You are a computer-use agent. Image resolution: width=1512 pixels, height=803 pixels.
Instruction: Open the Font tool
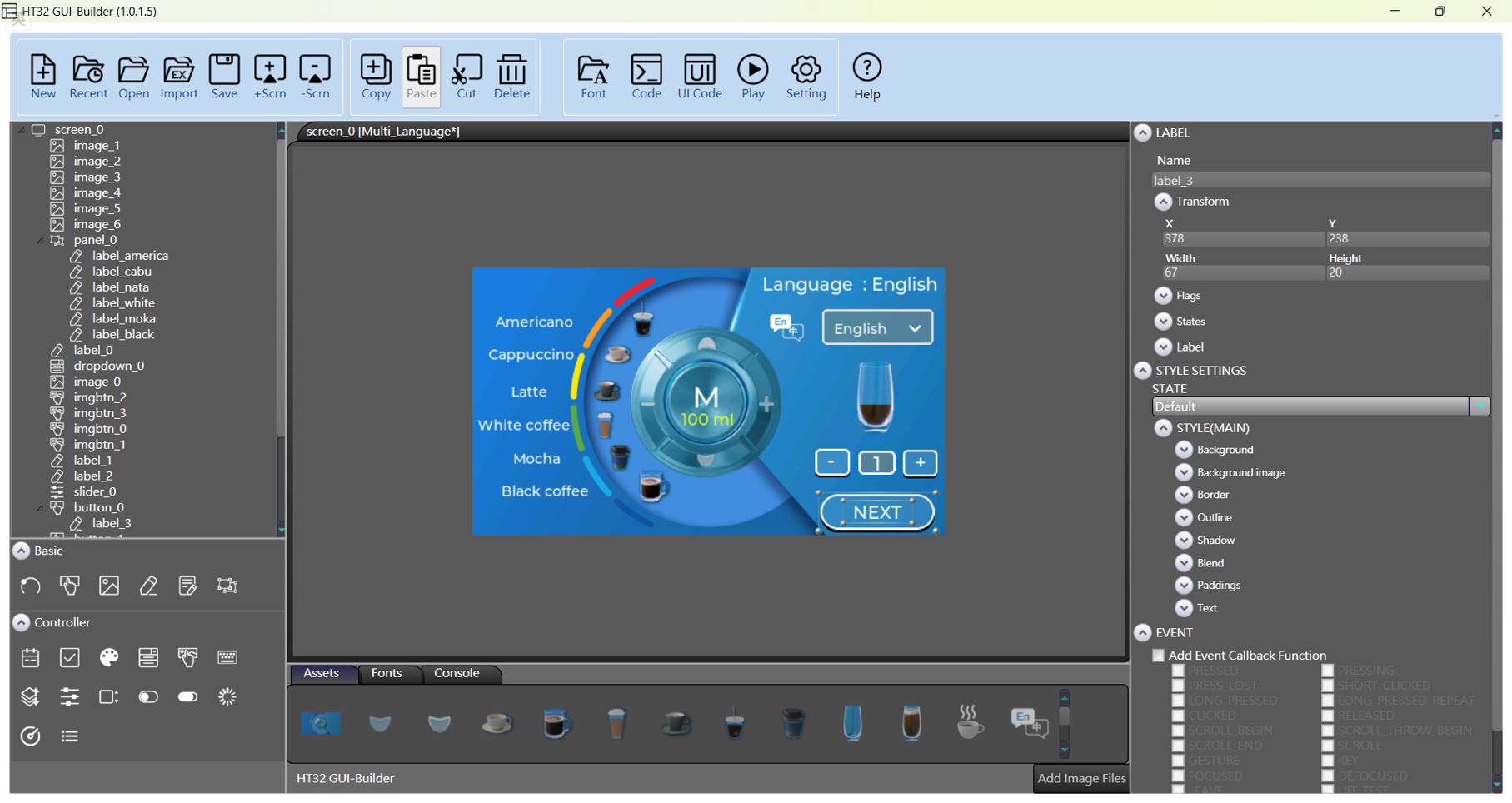[x=593, y=77]
